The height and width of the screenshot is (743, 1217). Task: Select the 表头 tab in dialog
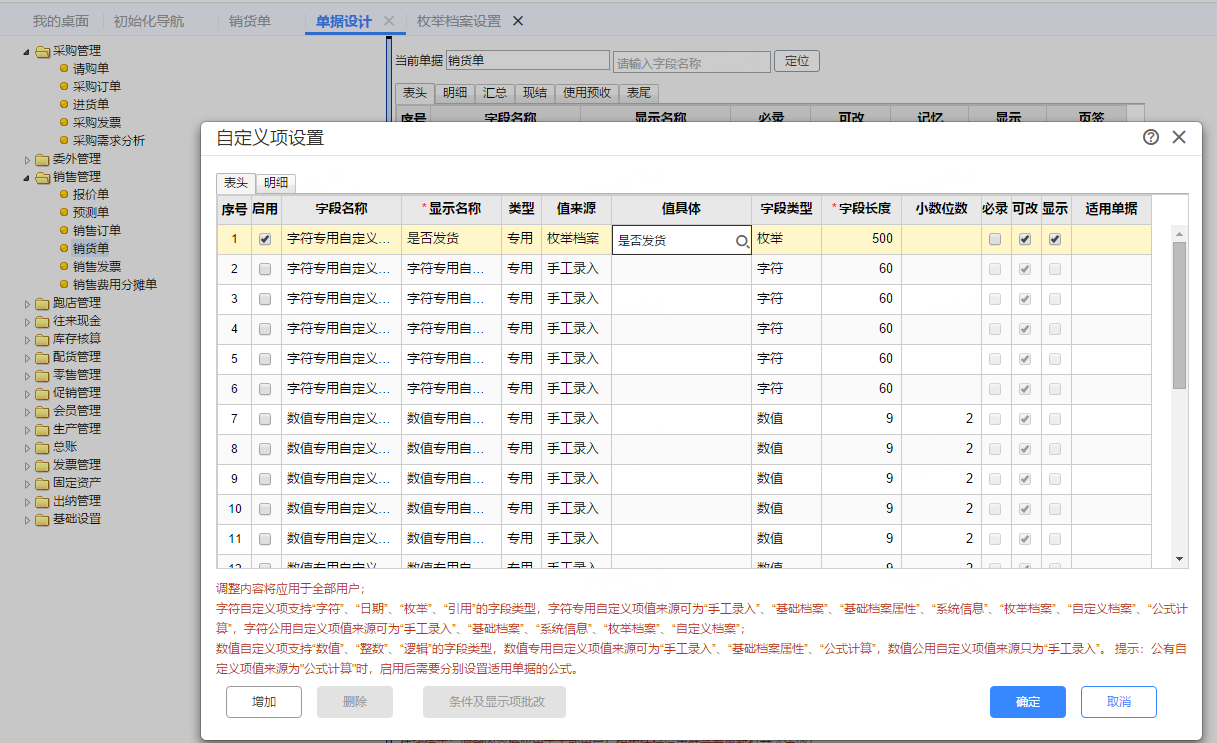click(x=236, y=183)
